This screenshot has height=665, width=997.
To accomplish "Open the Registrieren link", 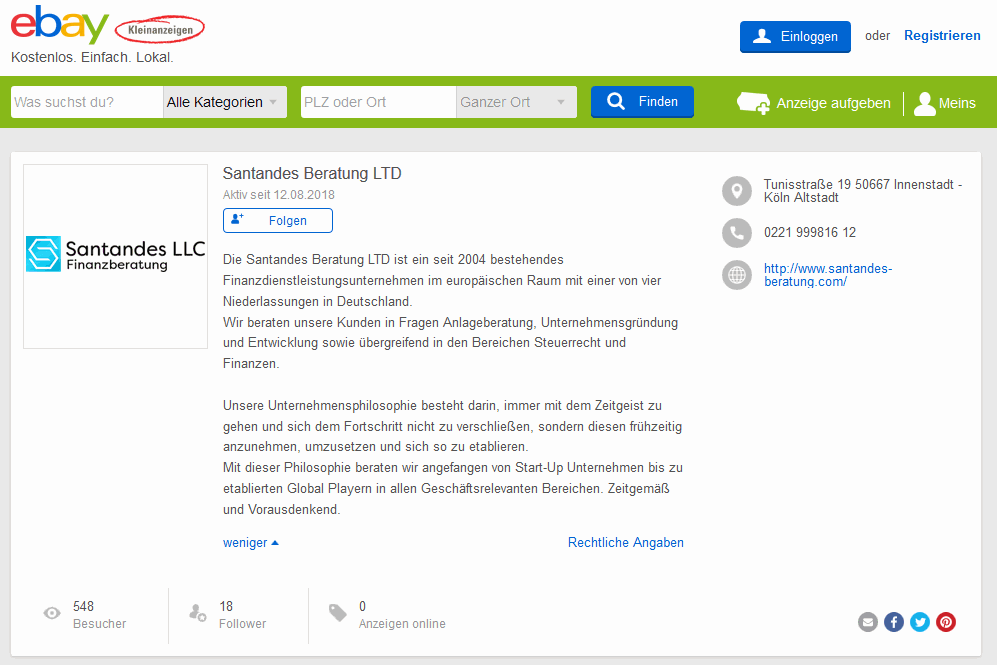I will (x=942, y=36).
